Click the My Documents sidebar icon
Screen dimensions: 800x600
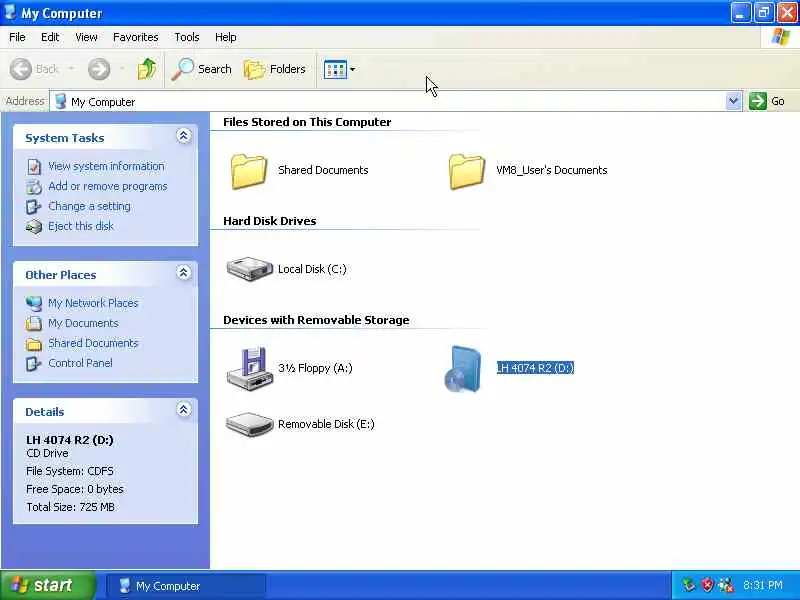pyautogui.click(x=34, y=323)
